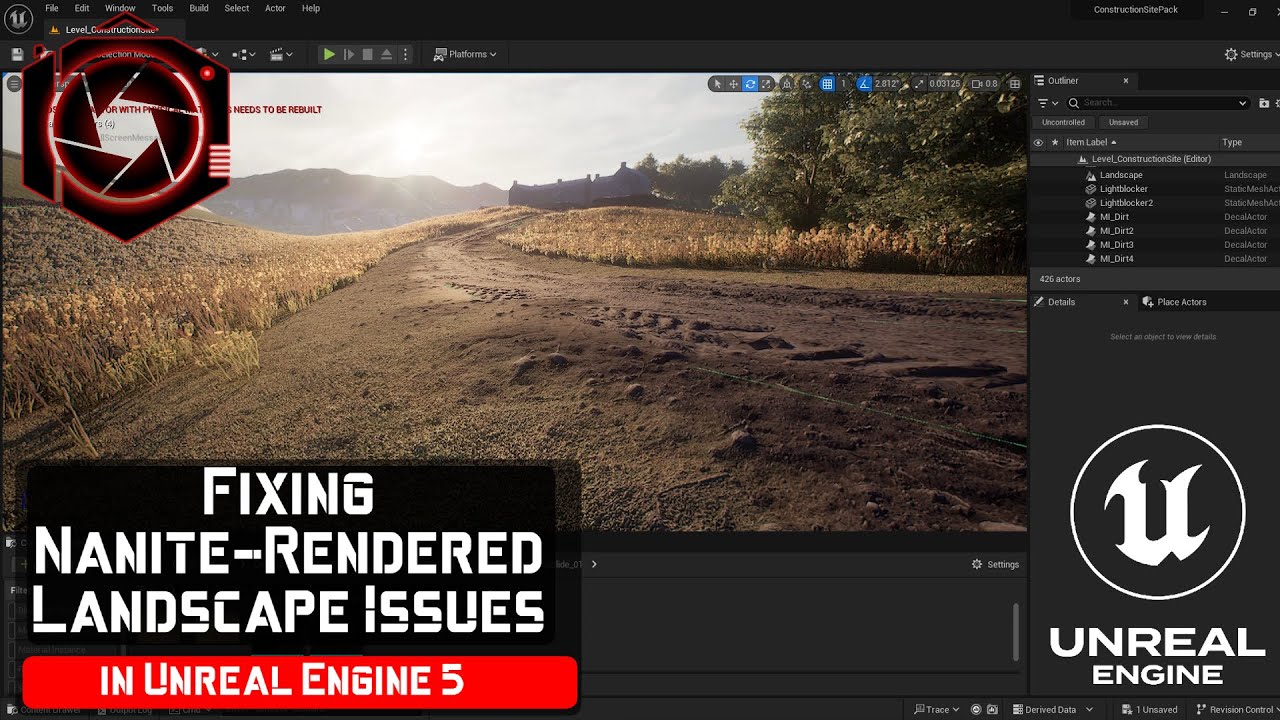Click the viewport layout maximize icon

pos(1014,84)
